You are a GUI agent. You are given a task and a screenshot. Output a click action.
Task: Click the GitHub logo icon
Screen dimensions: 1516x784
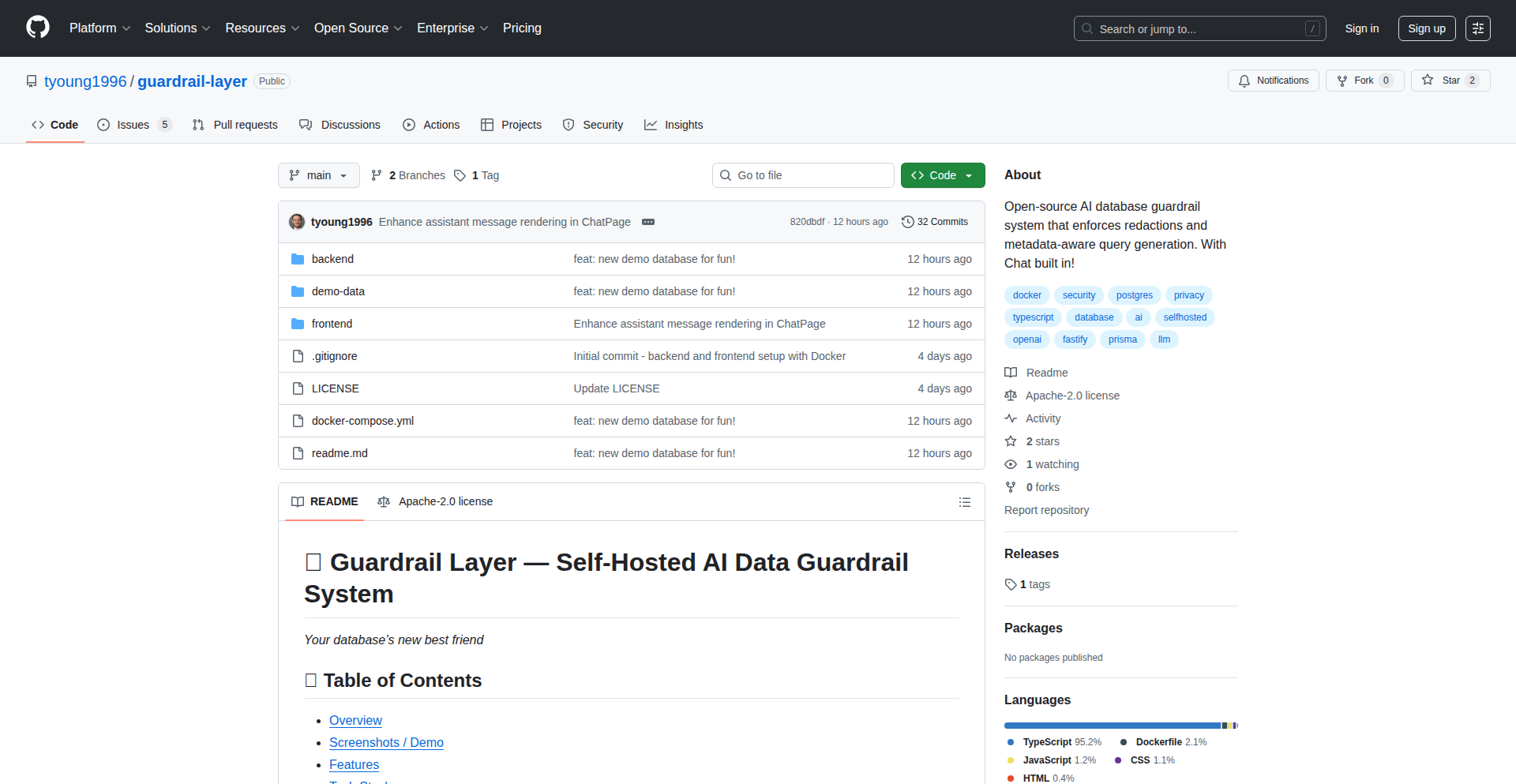pos(38,28)
